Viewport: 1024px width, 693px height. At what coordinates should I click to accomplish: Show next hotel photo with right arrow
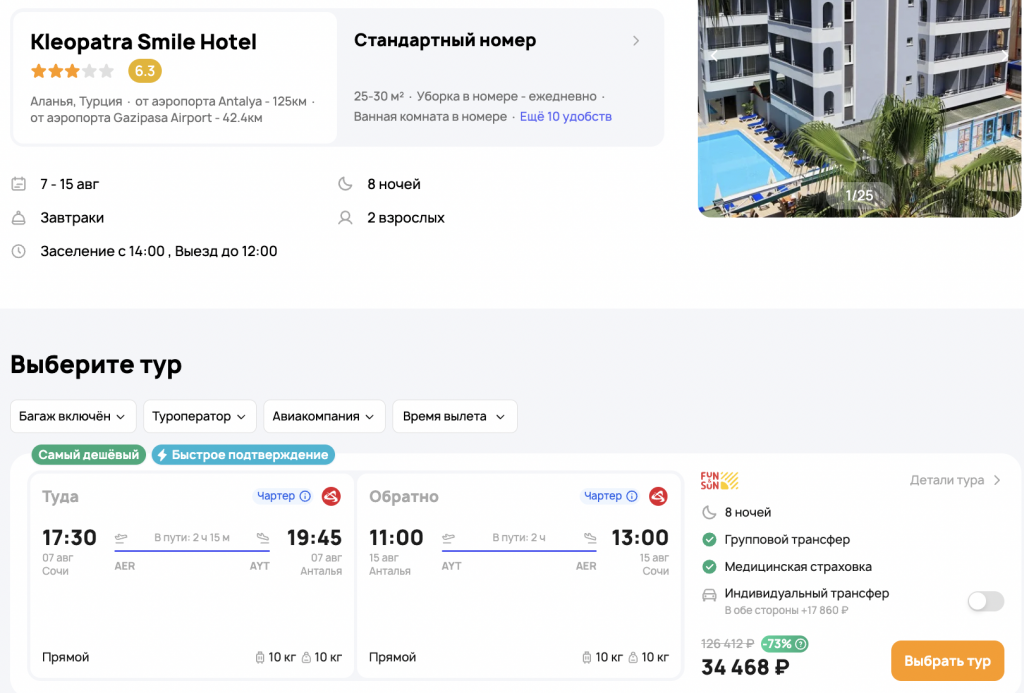(1006, 56)
